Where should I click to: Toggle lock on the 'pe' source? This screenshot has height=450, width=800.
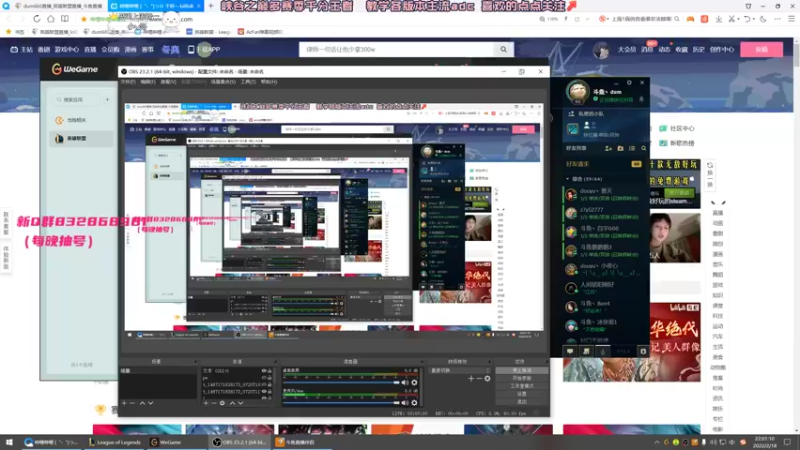tap(269, 378)
